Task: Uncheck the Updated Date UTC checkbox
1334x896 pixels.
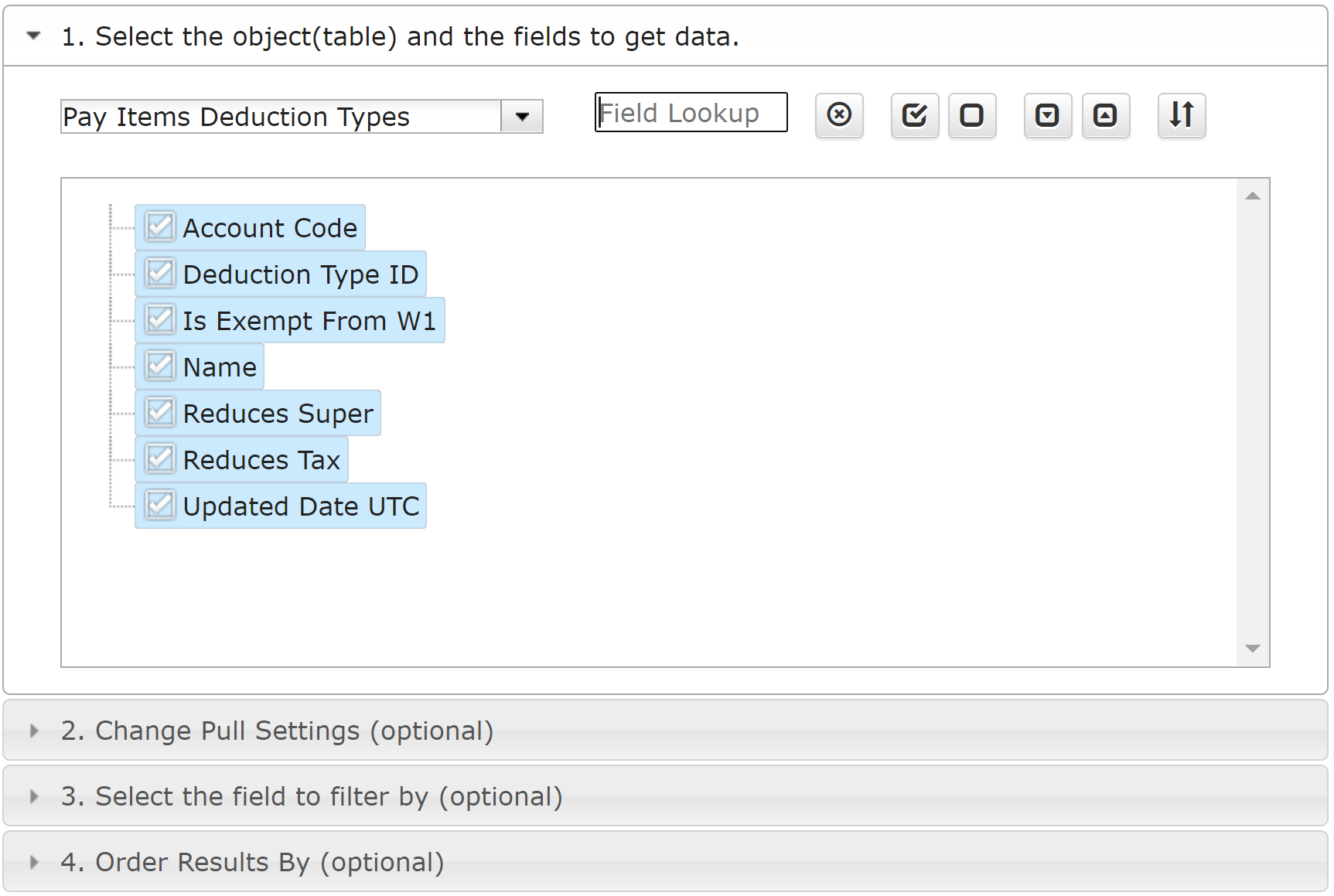Action: [160, 506]
